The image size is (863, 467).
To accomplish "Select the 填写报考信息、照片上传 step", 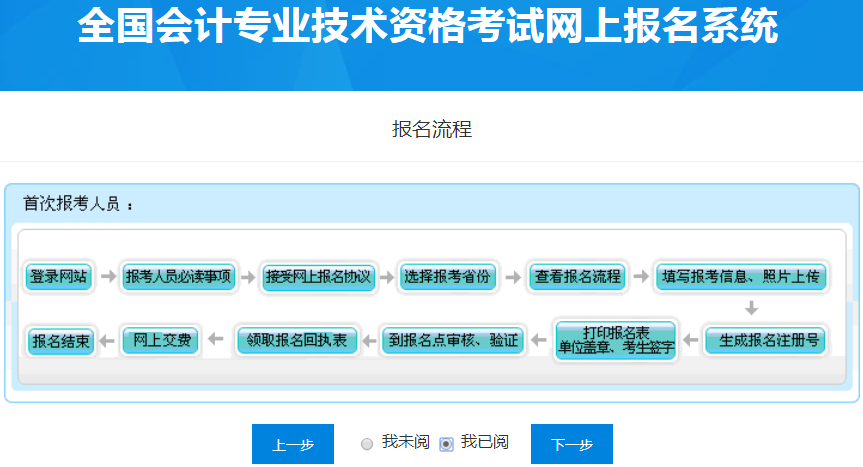I will click(740, 277).
